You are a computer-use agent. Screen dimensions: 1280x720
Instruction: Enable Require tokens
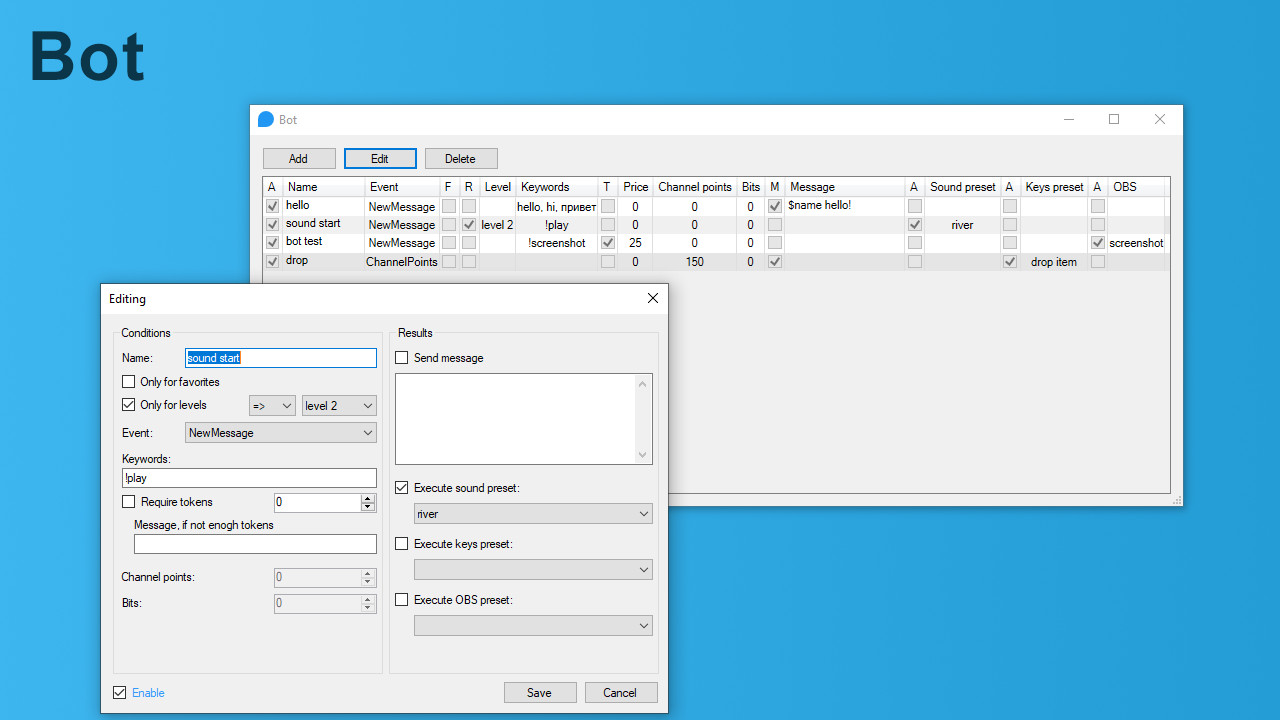128,501
